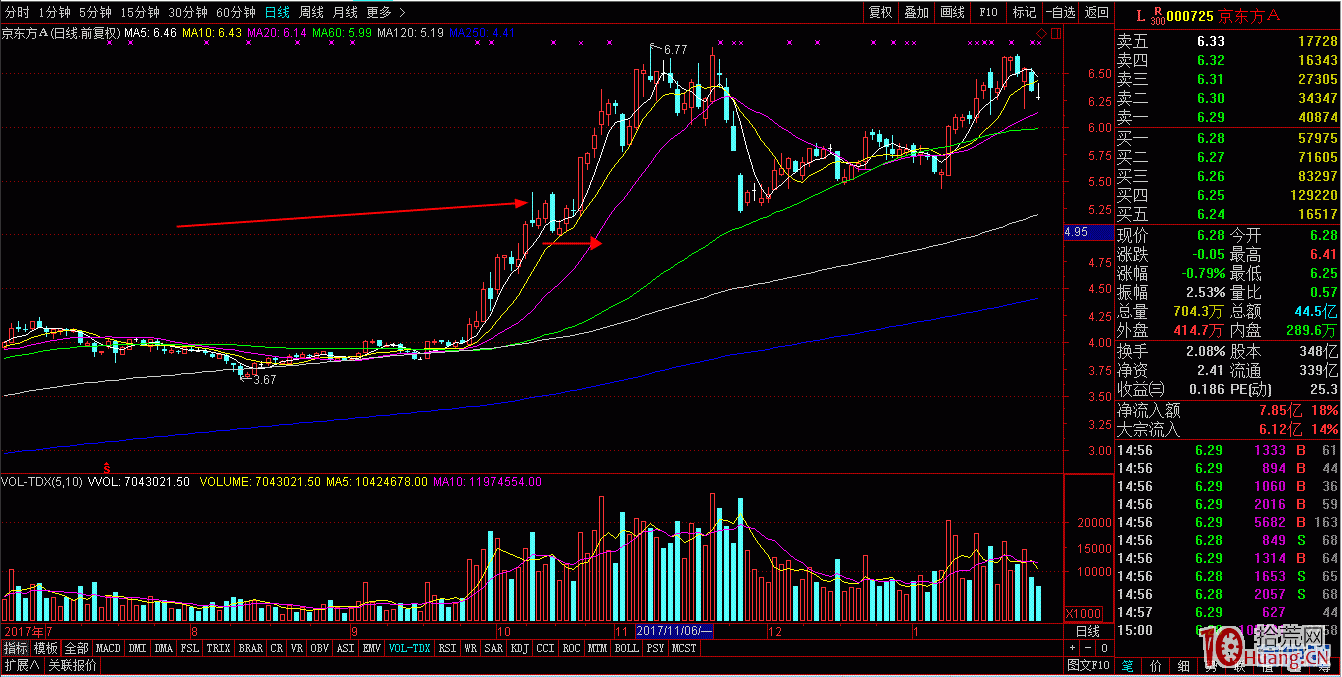Apply the MACD indicator
Screen dimensions: 1342x677
pyautogui.click(x=108, y=648)
